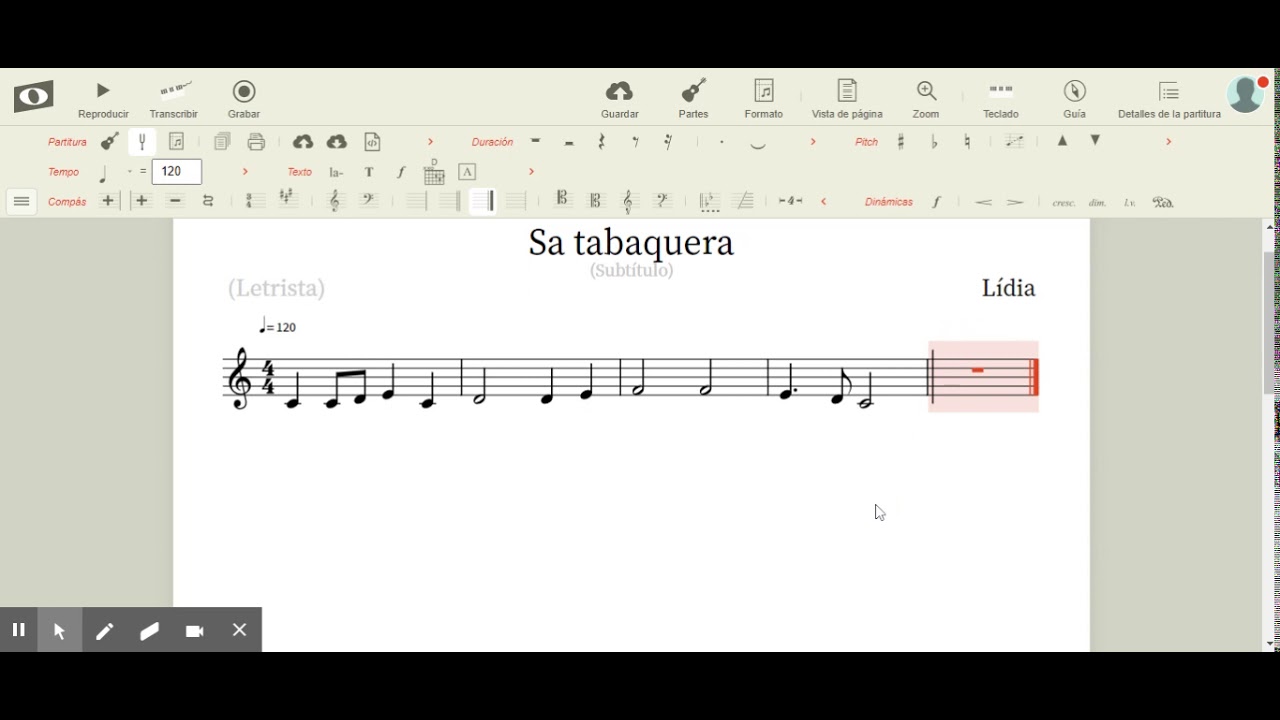Toggle the tuning fork concert pitch icon
1280x720 pixels.
tap(142, 142)
